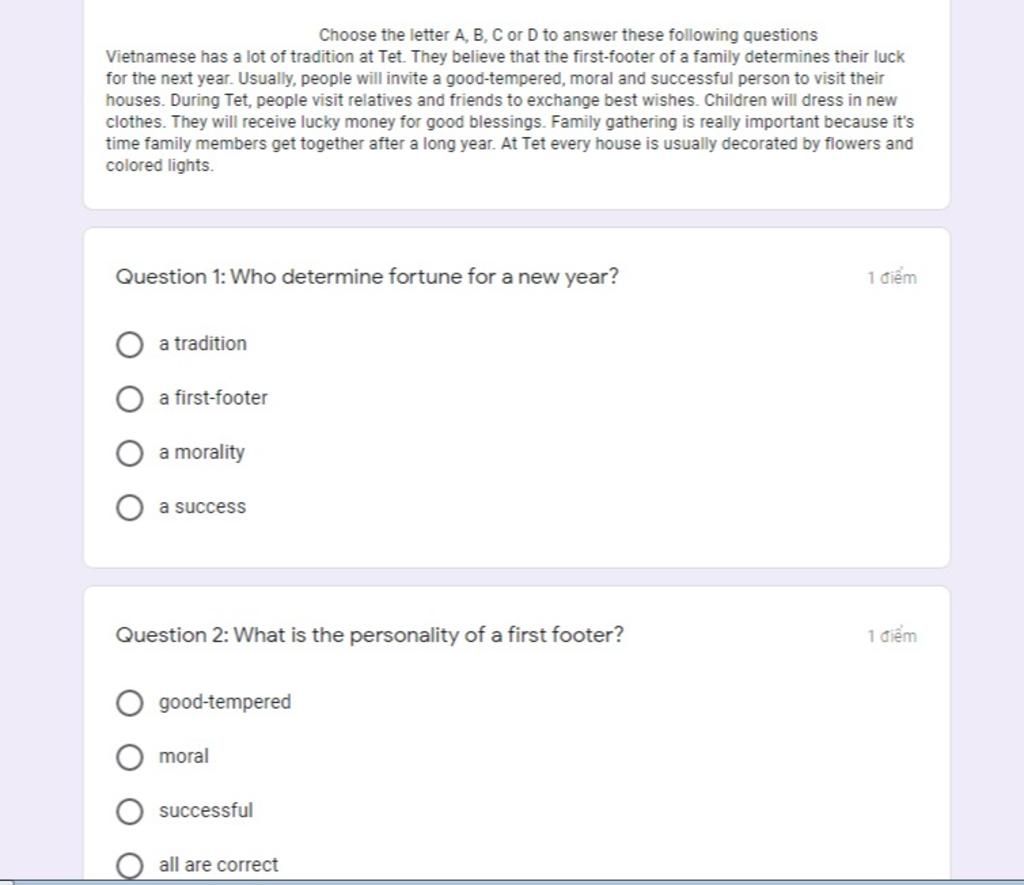Viewport: 1024px width, 885px height.
Task: Select the "all are correct" option
Action: pyautogui.click(x=129, y=865)
